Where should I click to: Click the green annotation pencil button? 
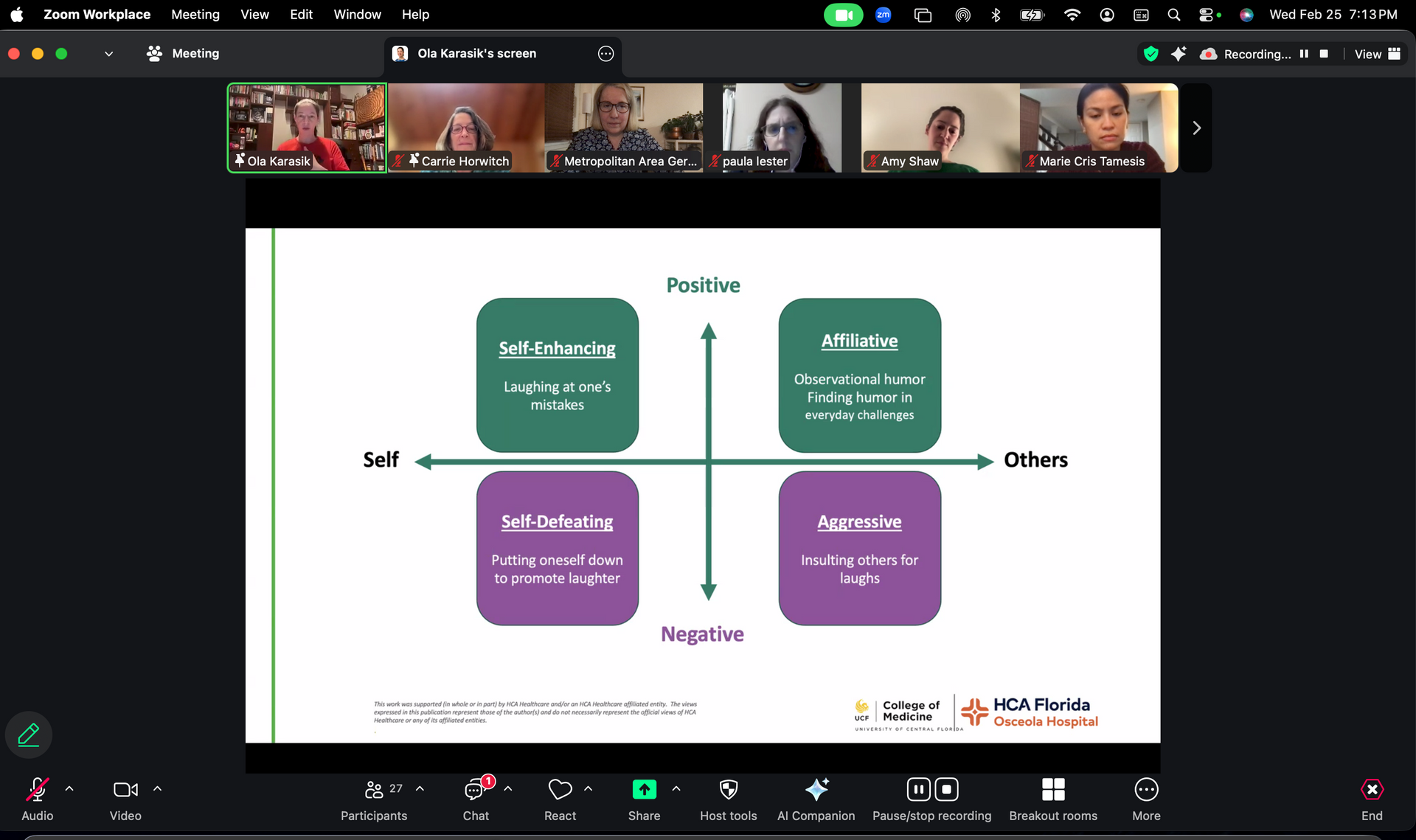point(29,734)
